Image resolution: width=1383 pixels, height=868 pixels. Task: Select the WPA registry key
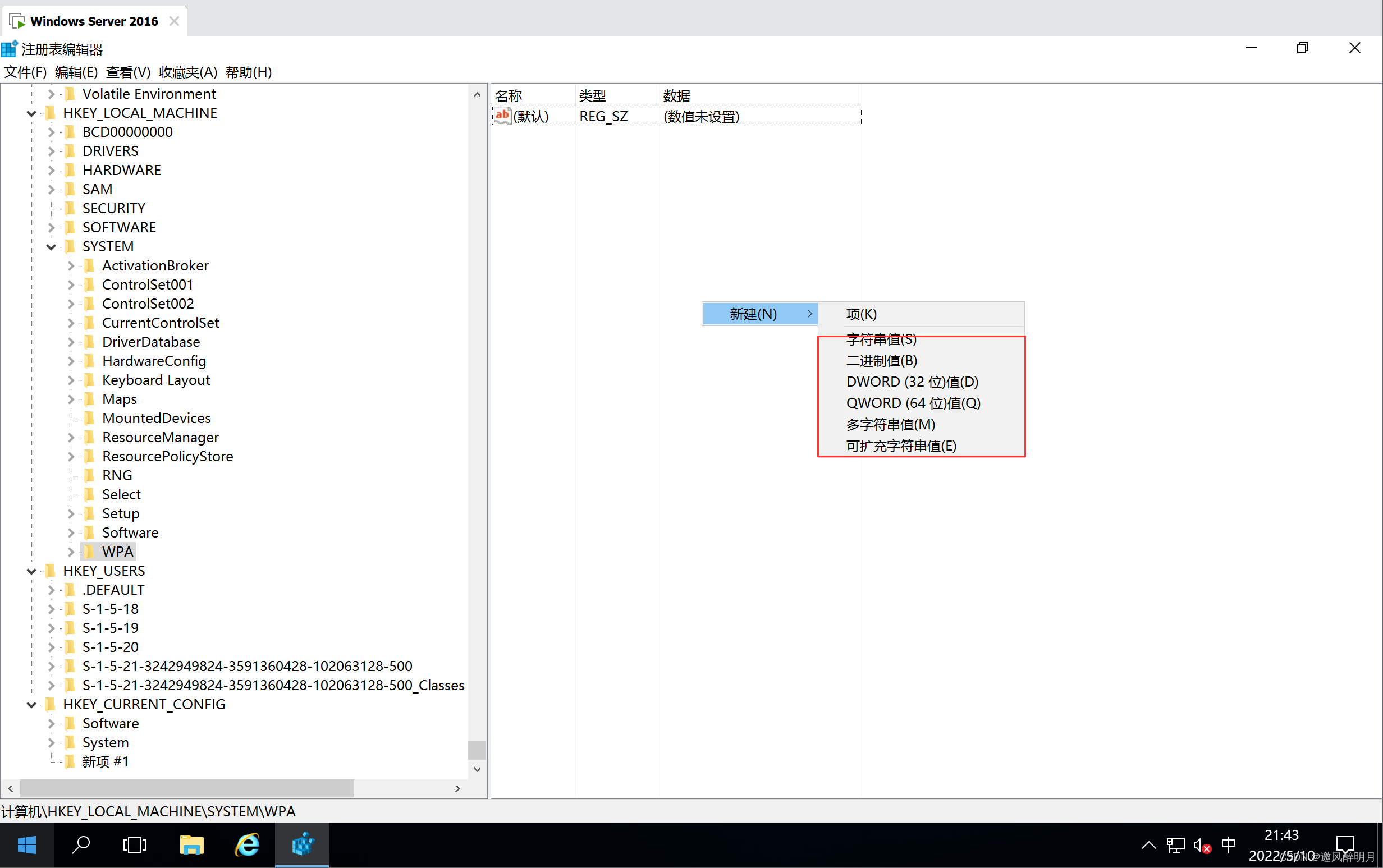coord(118,551)
